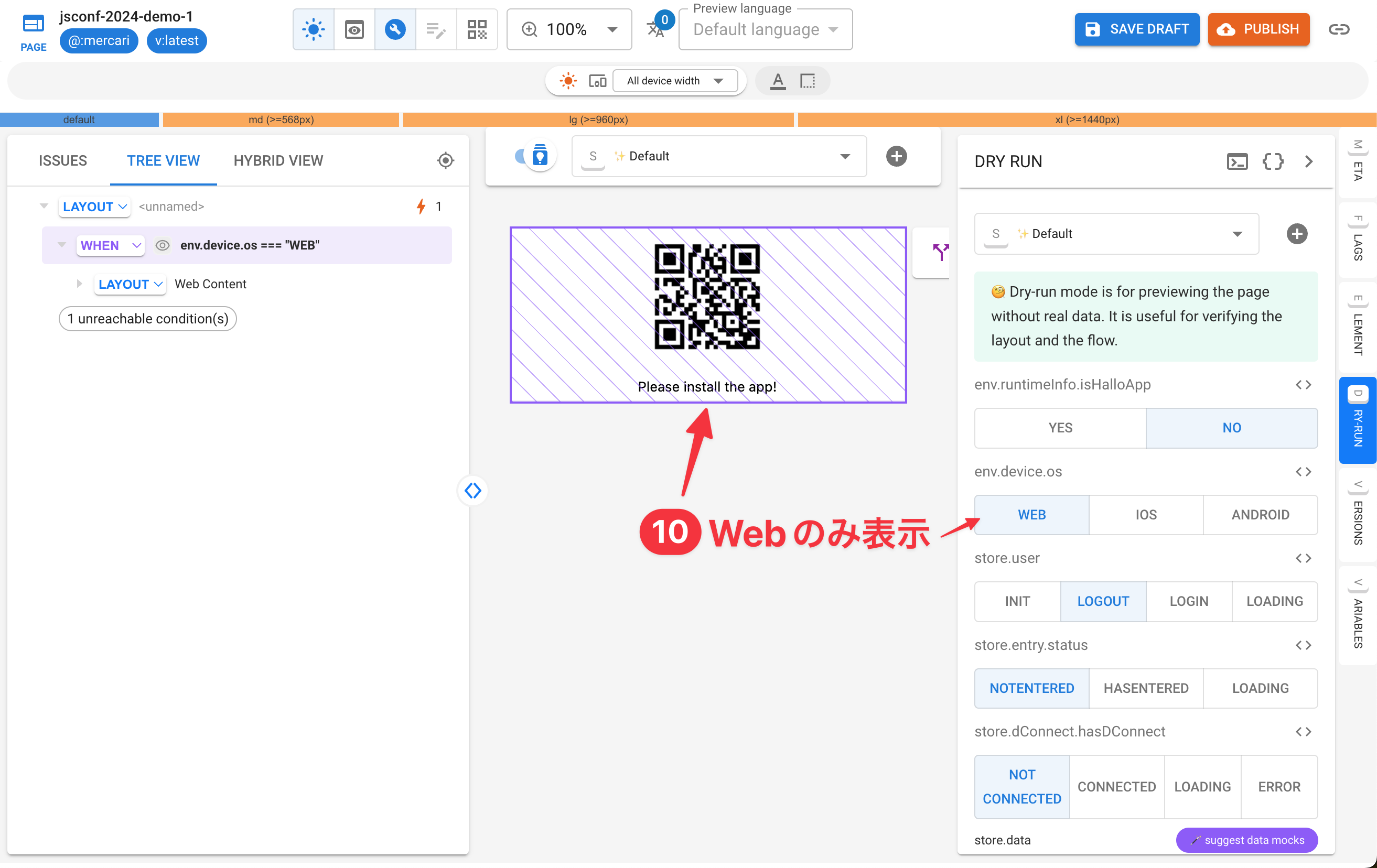Click the devices icon beside device width

pyautogui.click(x=598, y=81)
